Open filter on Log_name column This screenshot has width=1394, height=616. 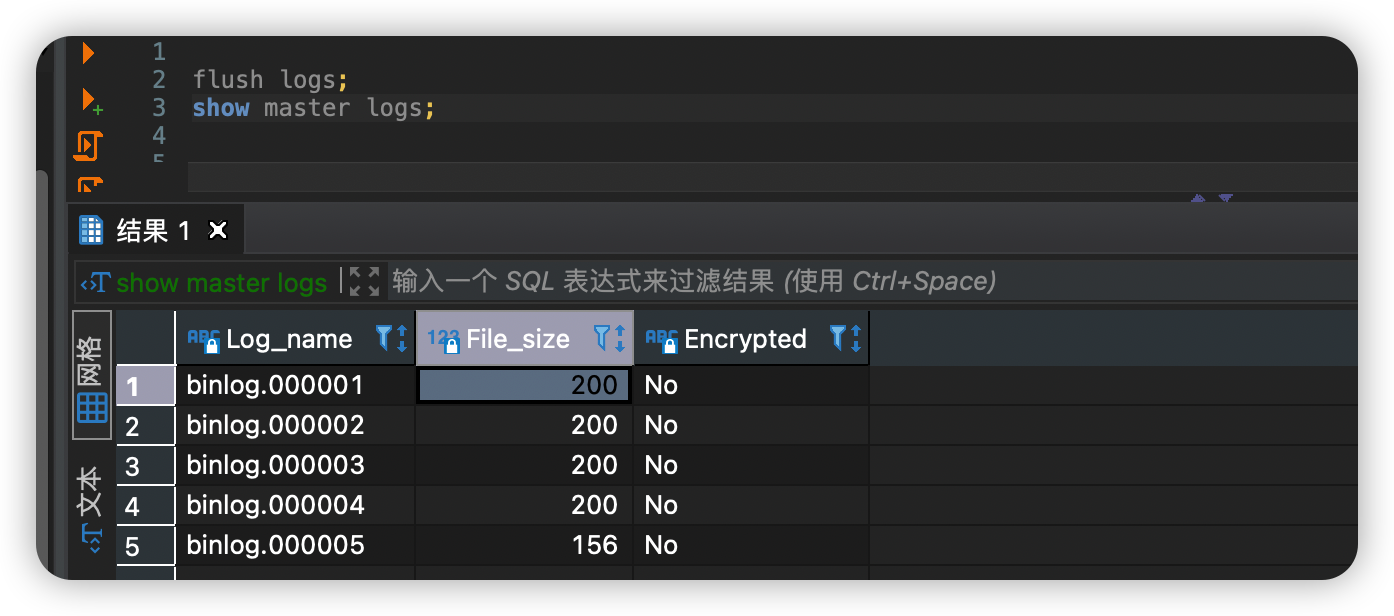pos(384,338)
